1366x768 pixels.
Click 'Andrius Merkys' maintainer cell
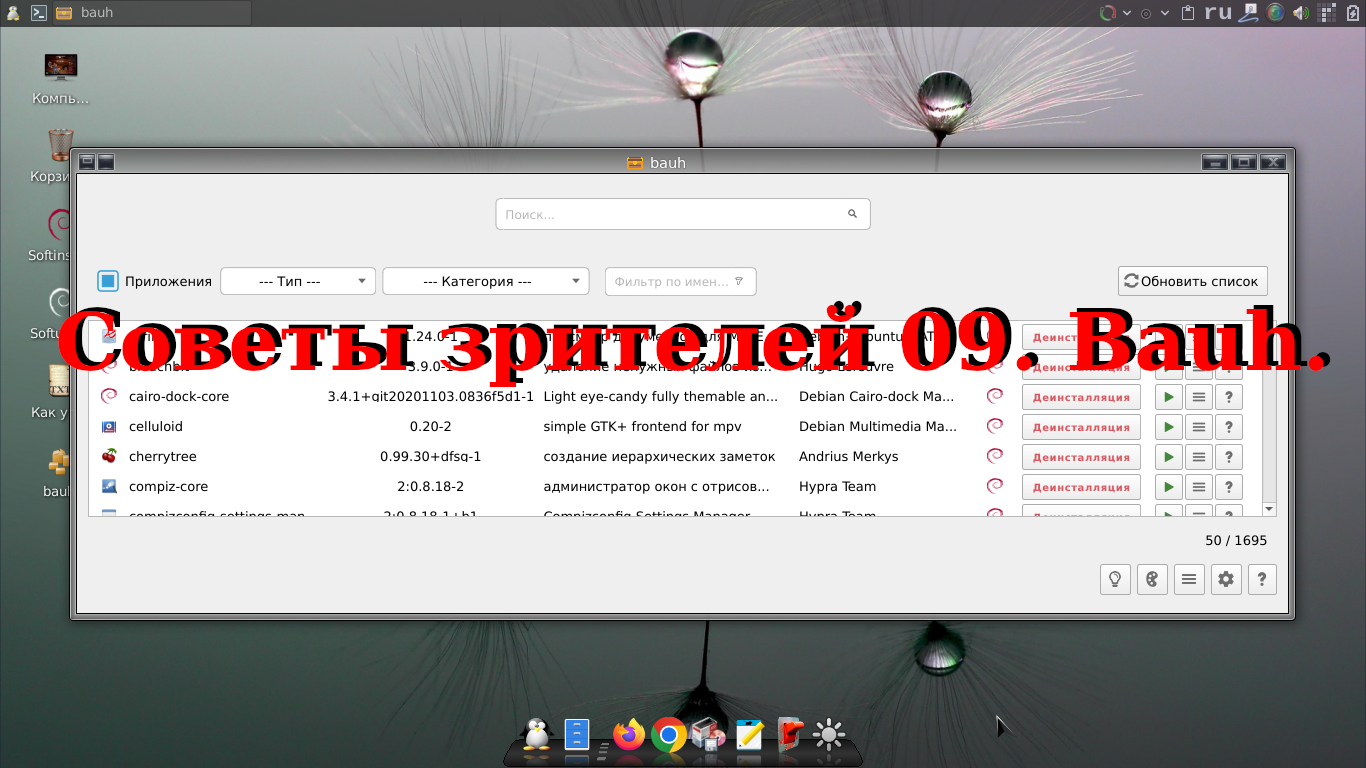849,456
